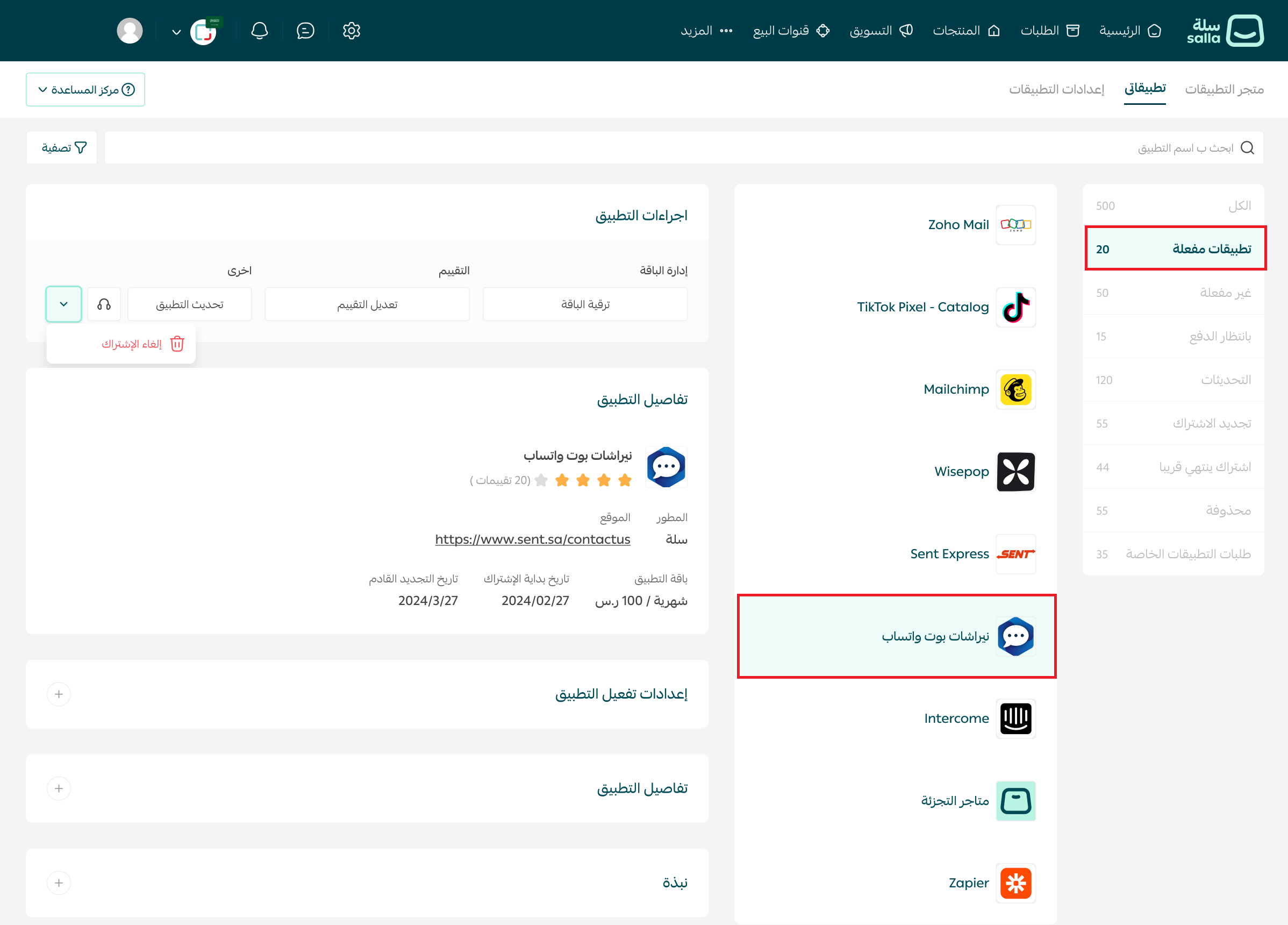Viewport: 1288px width, 925px height.
Task: Expand collapsed تفاصيل التطبيق section
Action: tap(59, 788)
